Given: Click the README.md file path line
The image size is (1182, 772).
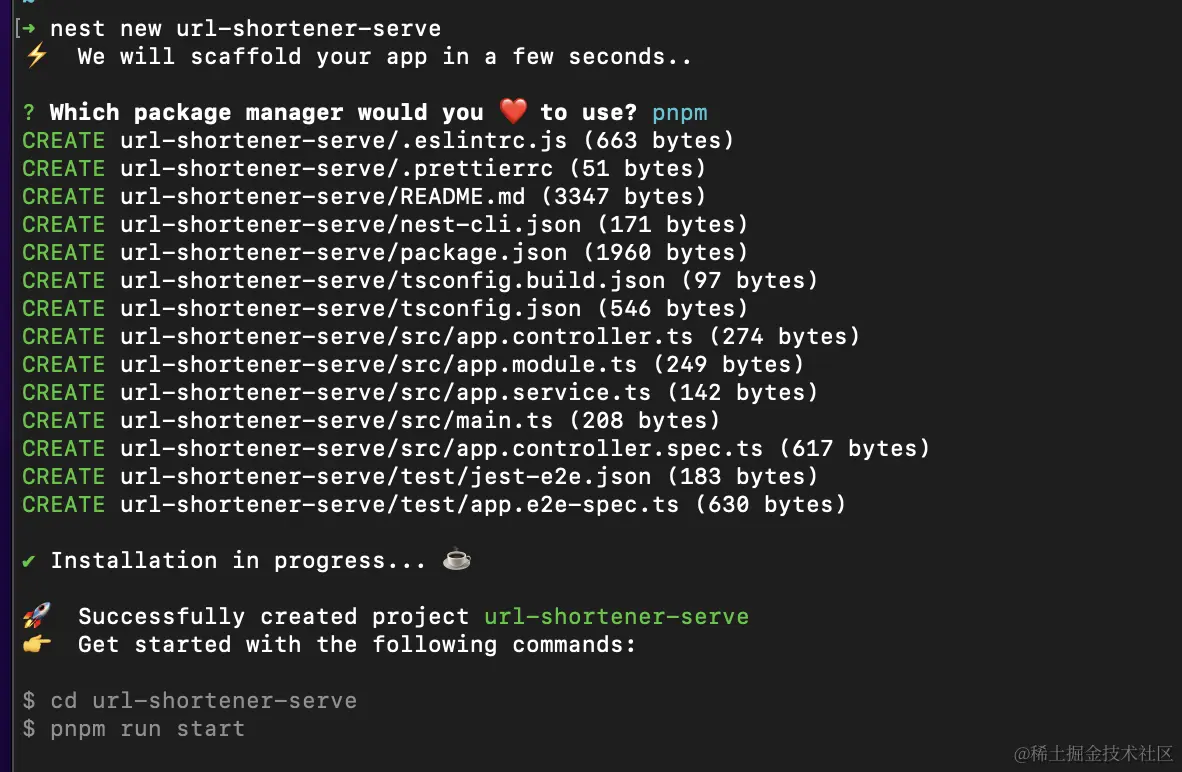Looking at the screenshot, I should [322, 197].
